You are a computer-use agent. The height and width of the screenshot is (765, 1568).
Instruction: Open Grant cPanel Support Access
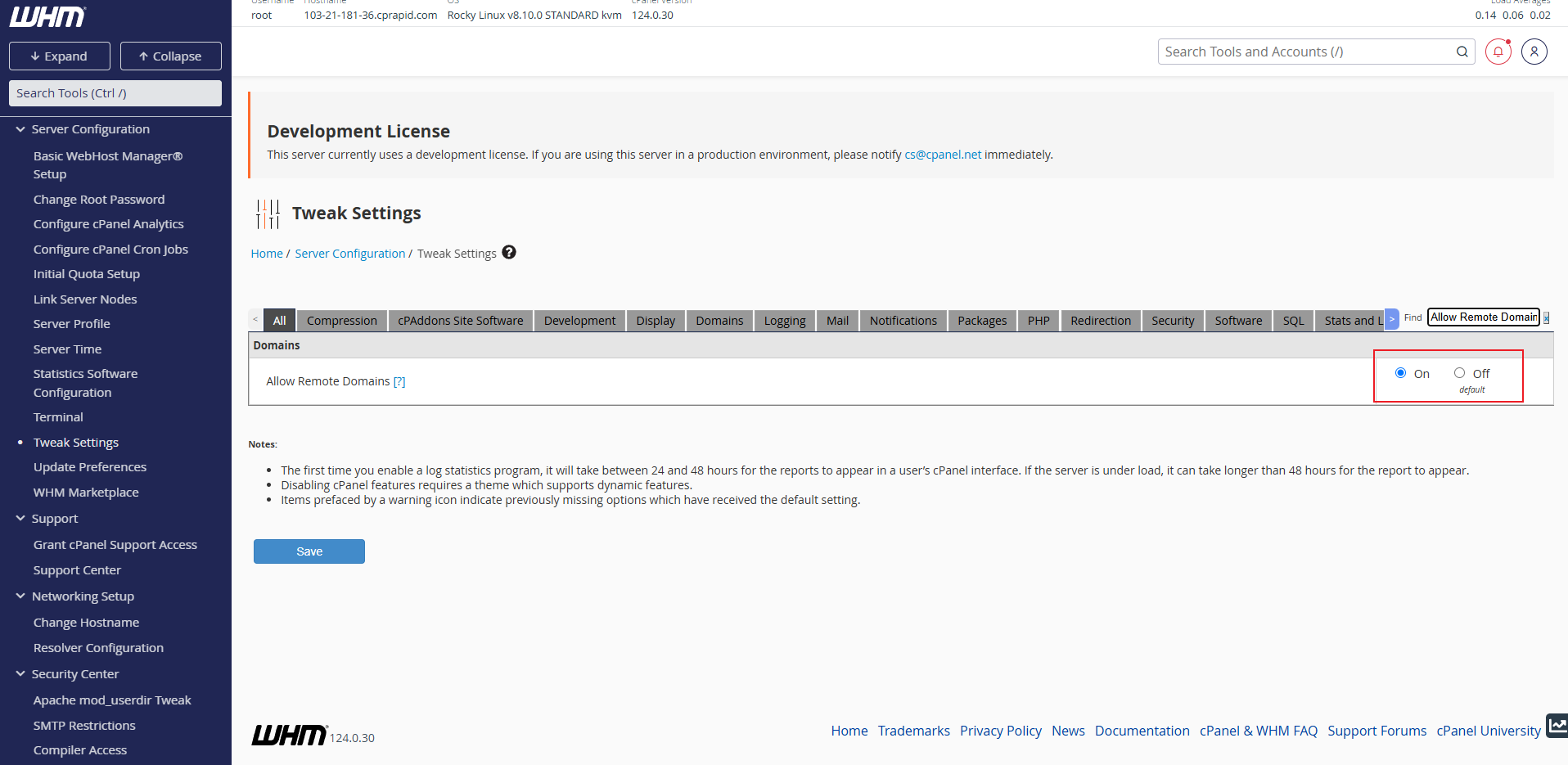tap(115, 545)
